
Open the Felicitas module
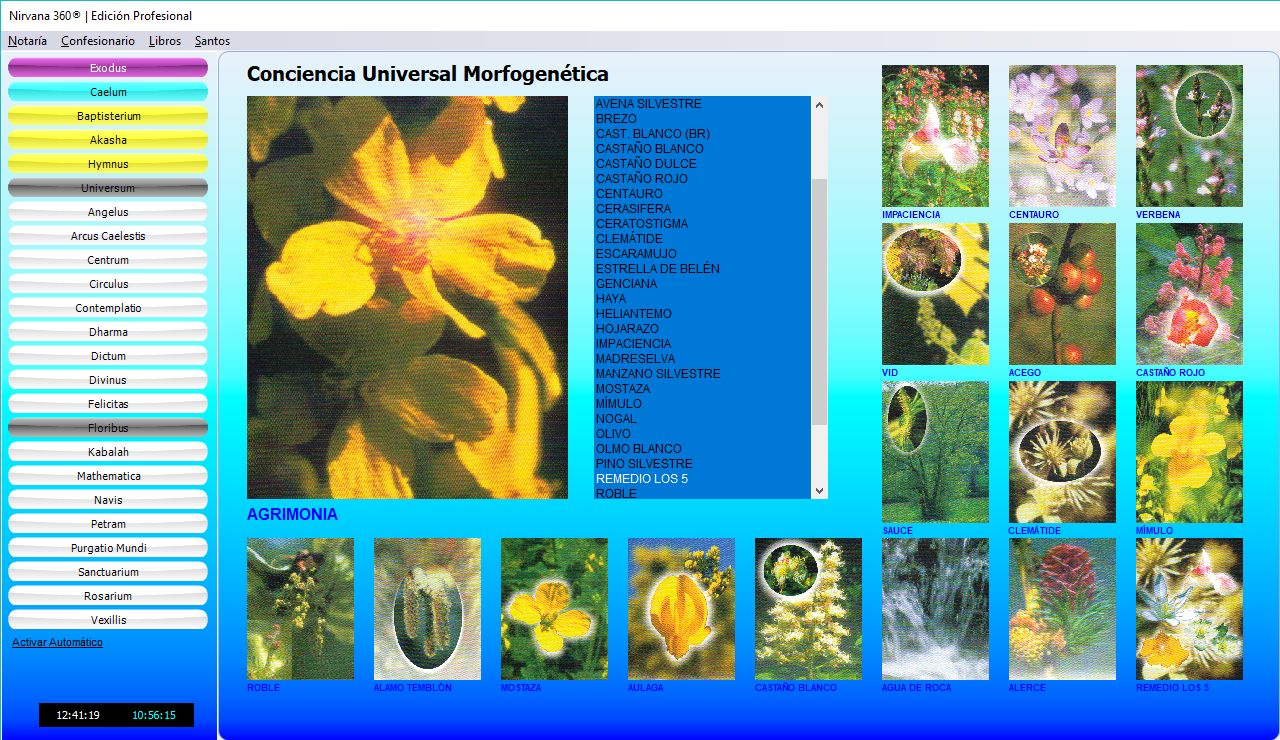108,404
